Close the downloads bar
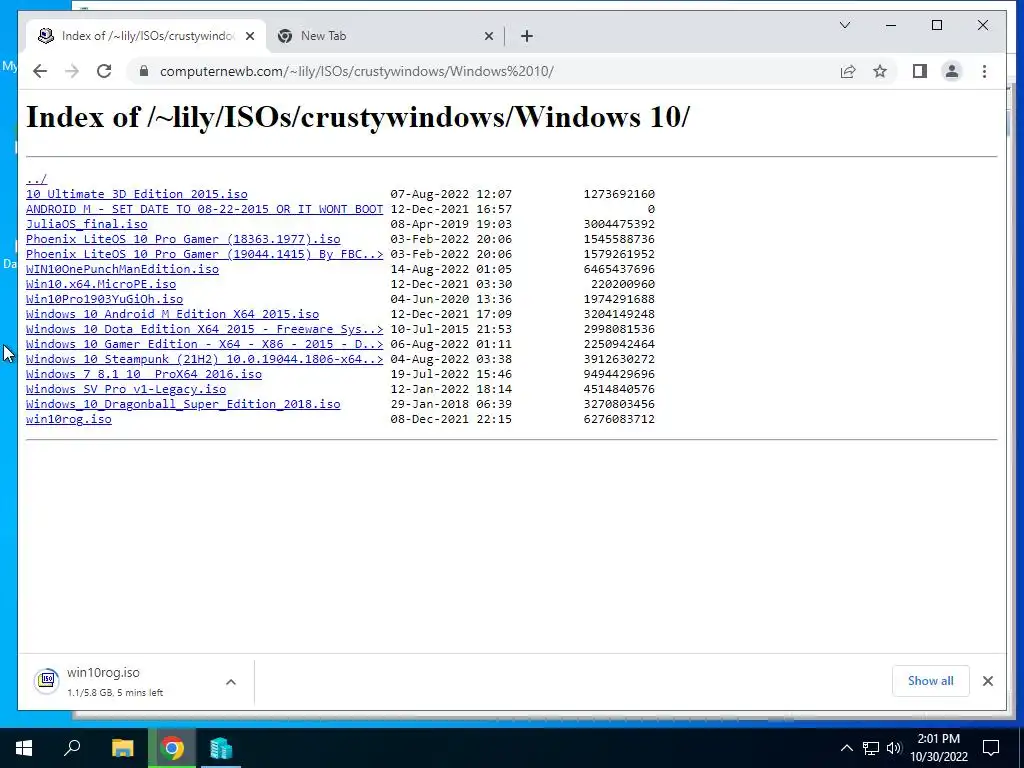Viewport: 1024px width, 768px height. [987, 681]
